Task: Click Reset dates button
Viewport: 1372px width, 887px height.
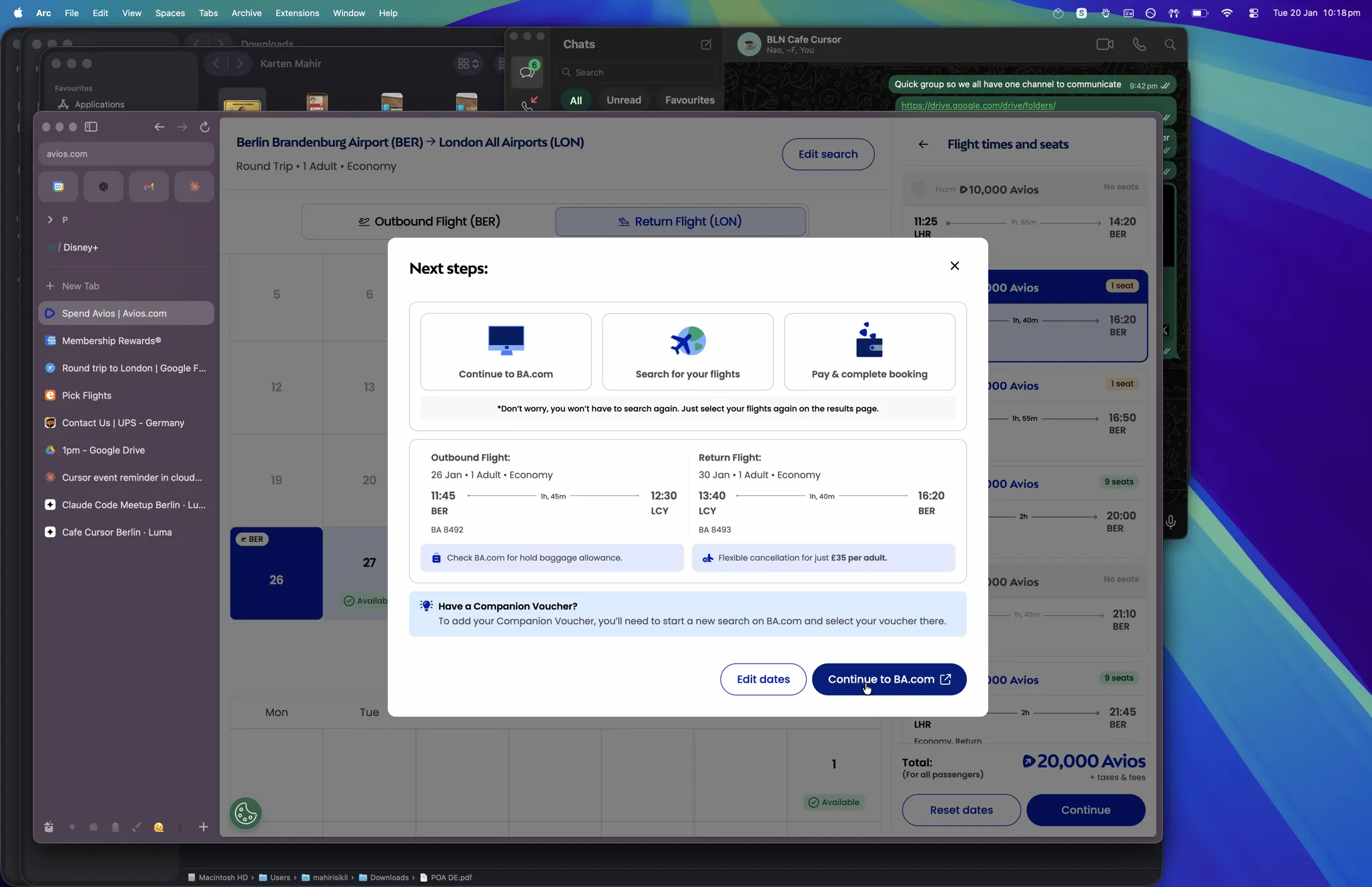Action: (x=961, y=810)
